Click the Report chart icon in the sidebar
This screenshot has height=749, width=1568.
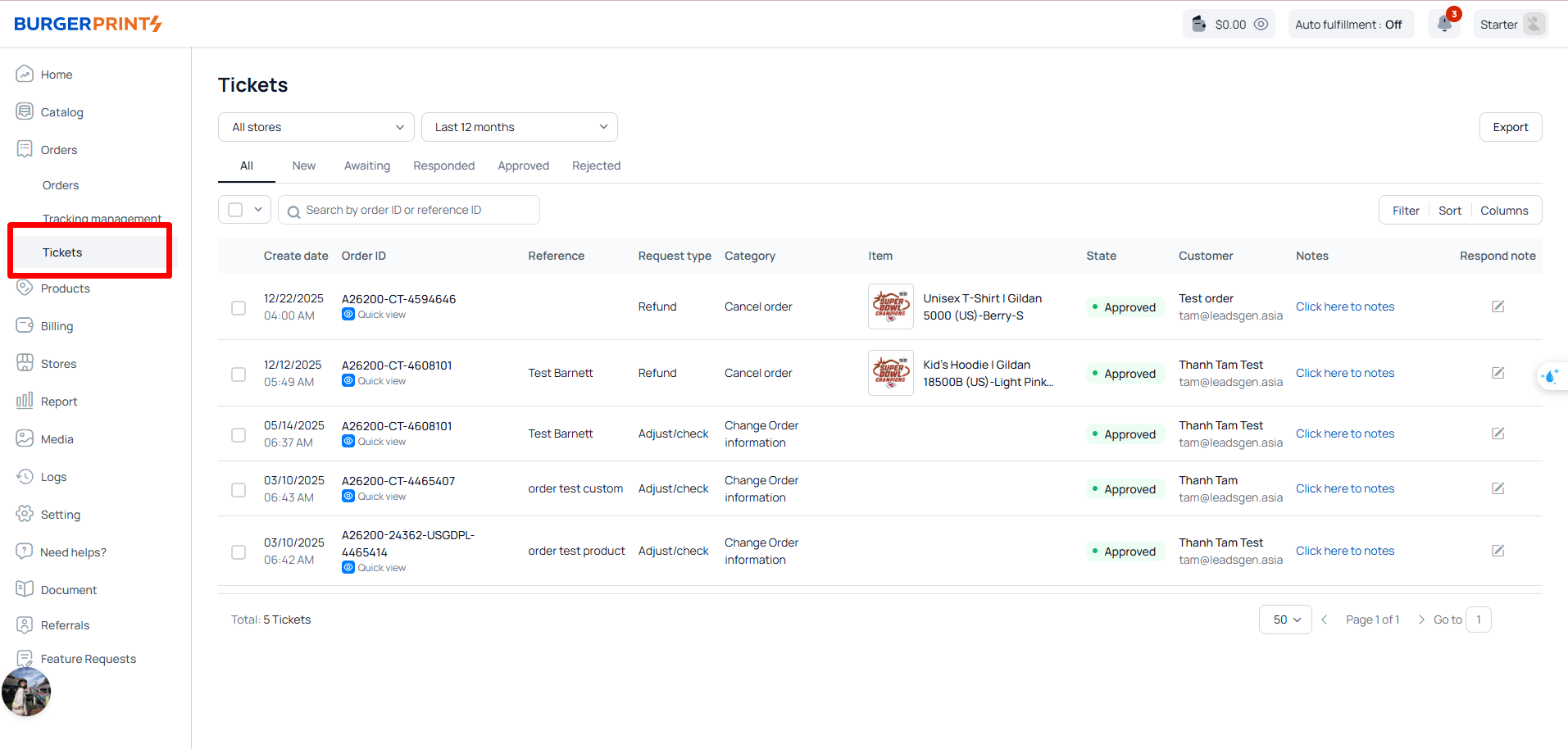pyautogui.click(x=25, y=401)
